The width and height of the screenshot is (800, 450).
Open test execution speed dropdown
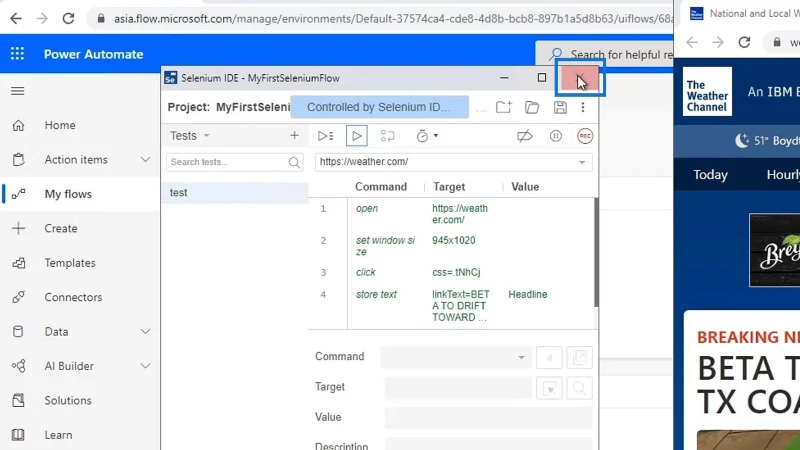427,136
